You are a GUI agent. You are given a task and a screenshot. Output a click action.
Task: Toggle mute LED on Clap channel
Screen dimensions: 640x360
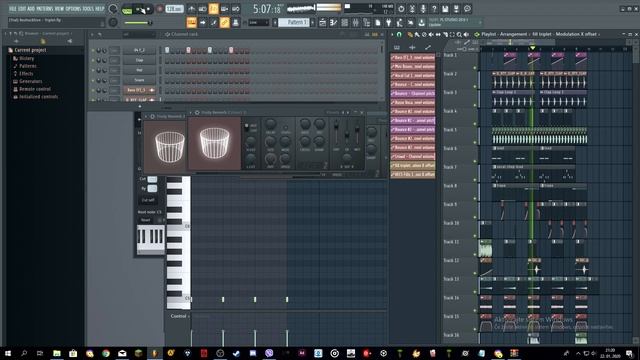pos(93,60)
